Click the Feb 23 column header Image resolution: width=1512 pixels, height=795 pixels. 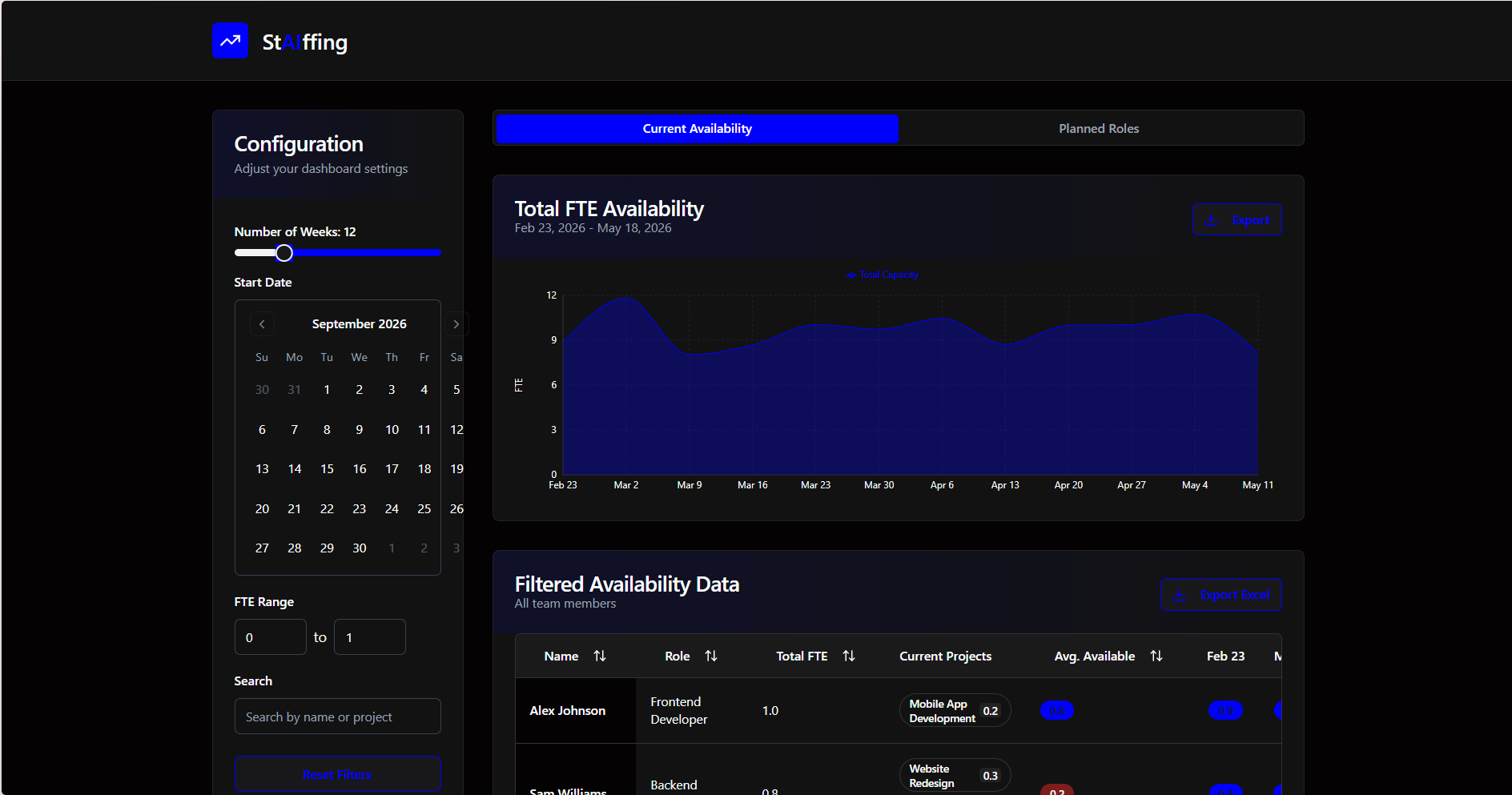1225,656
